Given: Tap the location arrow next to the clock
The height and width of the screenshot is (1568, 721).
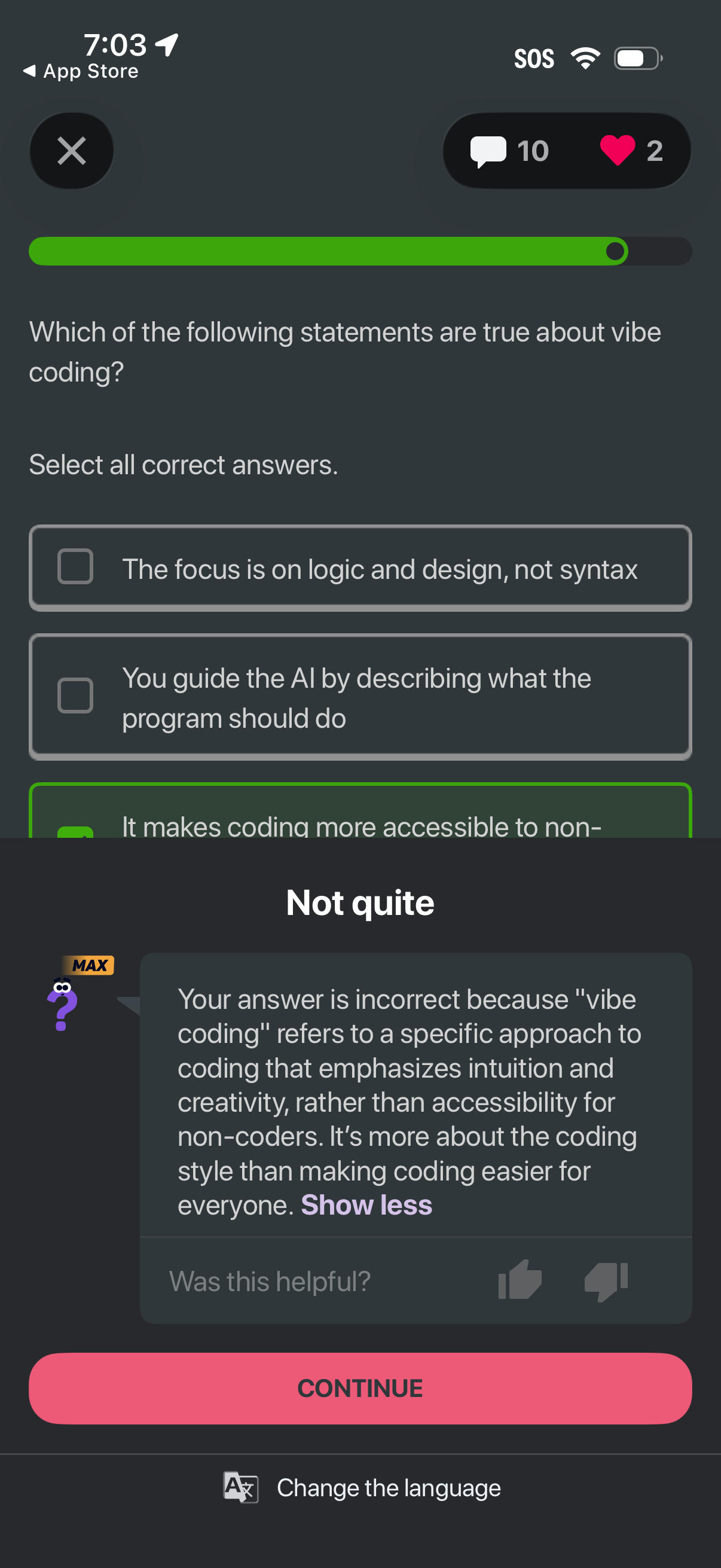Looking at the screenshot, I should (167, 44).
